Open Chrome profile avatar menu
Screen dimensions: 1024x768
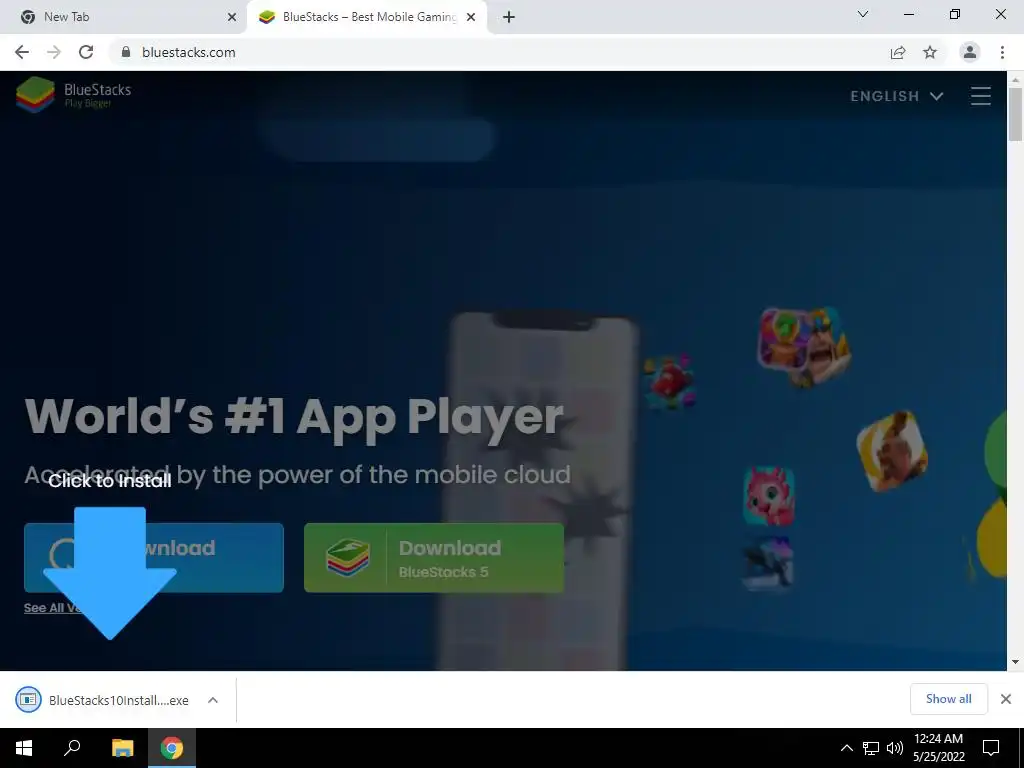970,52
